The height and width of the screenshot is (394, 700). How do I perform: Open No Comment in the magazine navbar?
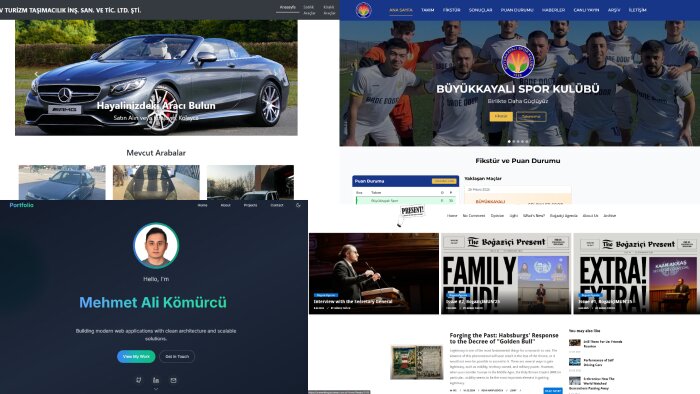[x=474, y=216]
